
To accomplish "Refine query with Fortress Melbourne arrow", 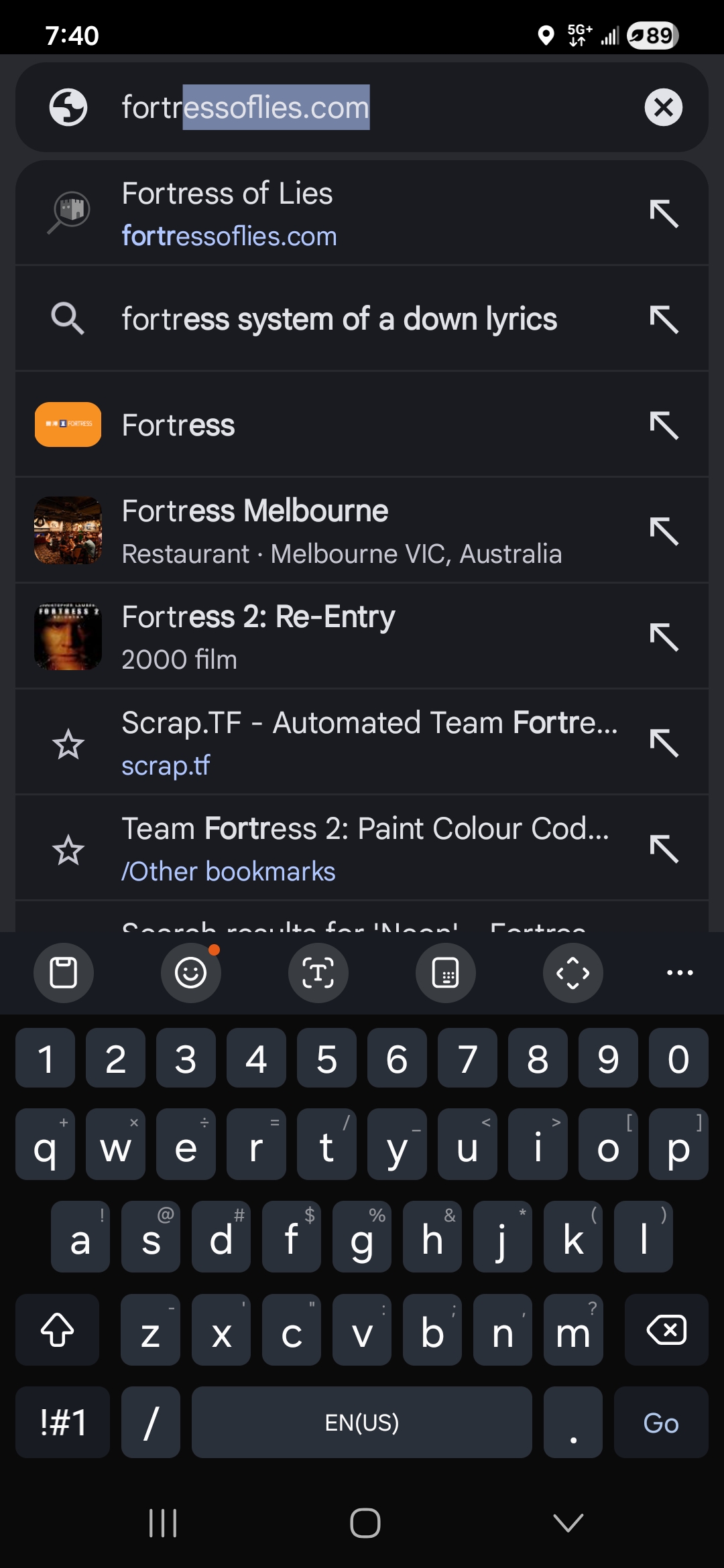I will click(664, 531).
